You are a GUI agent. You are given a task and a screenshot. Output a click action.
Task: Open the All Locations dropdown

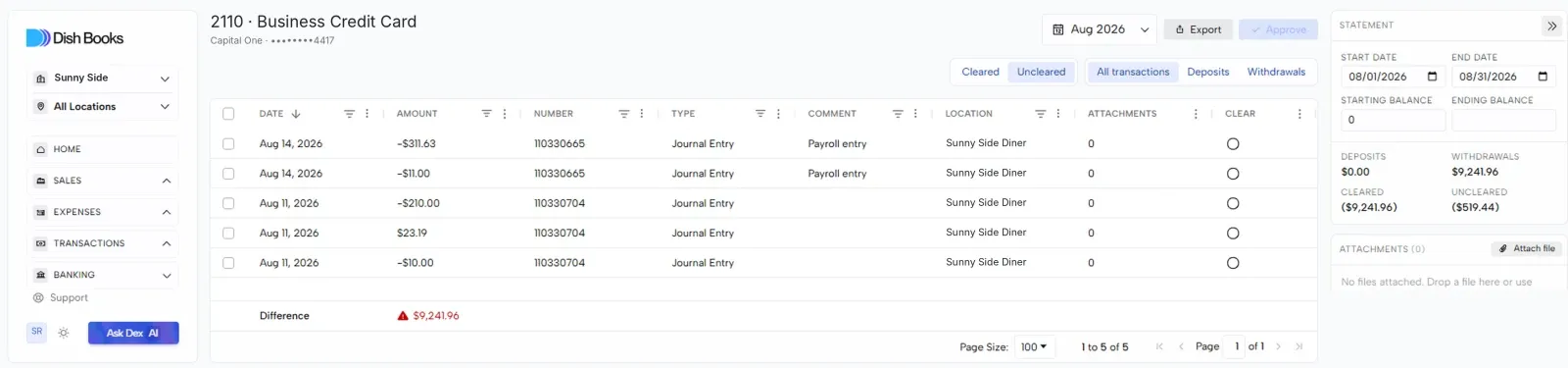click(103, 107)
